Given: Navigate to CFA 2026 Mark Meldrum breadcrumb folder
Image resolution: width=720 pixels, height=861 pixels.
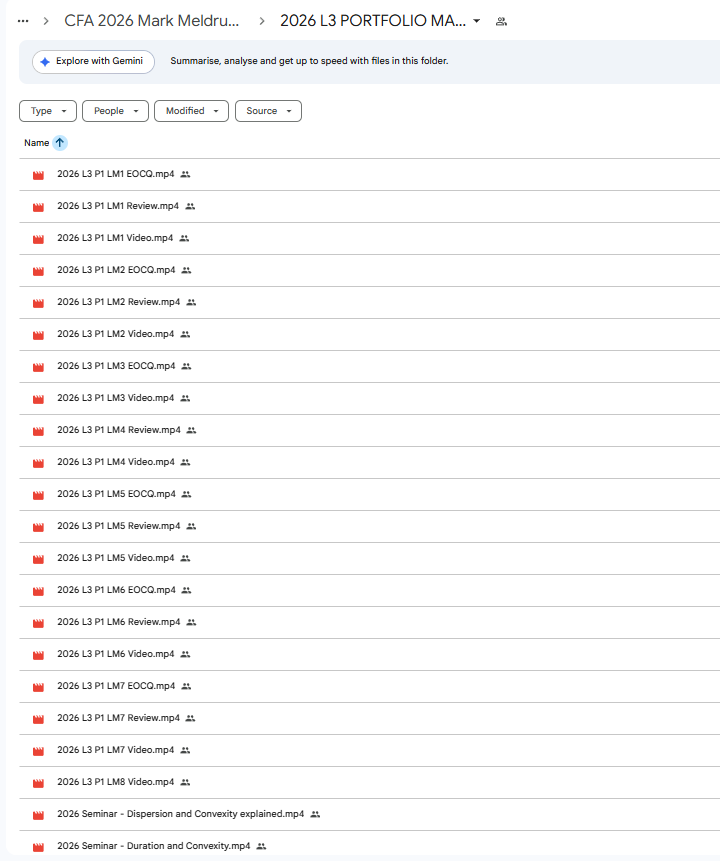Looking at the screenshot, I should click(x=152, y=21).
